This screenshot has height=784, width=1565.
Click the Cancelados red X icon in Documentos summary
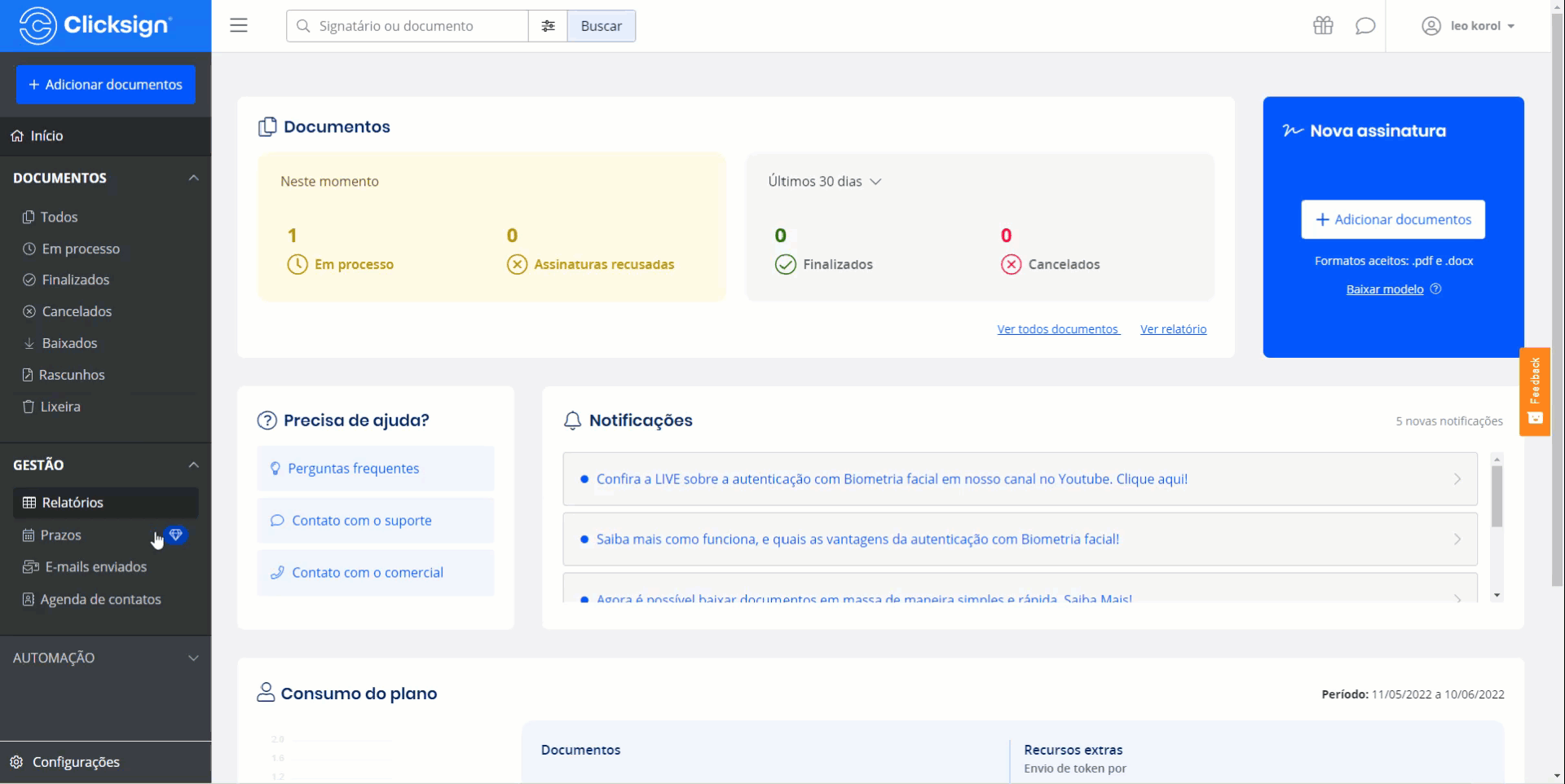pyautogui.click(x=1011, y=264)
